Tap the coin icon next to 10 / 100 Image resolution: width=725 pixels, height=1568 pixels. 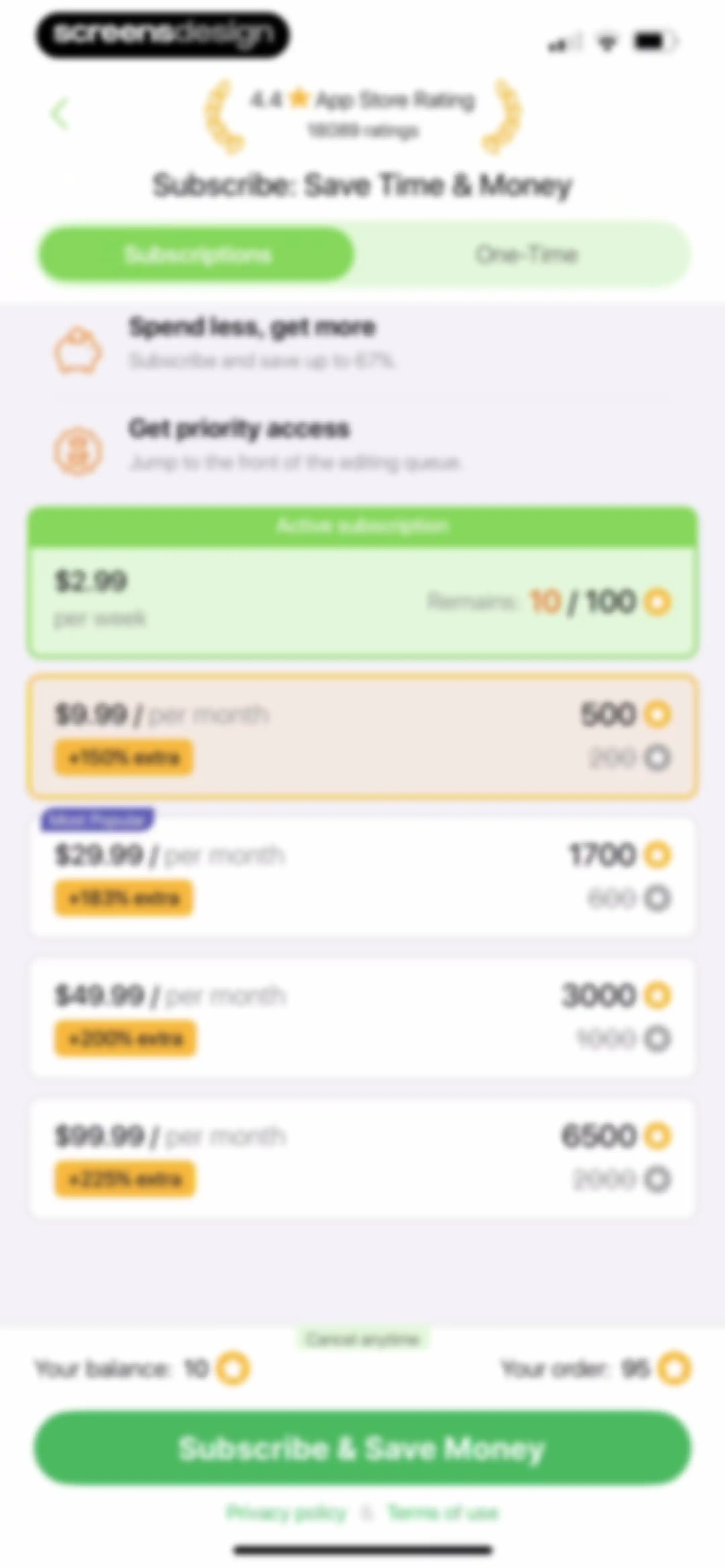coord(658,601)
